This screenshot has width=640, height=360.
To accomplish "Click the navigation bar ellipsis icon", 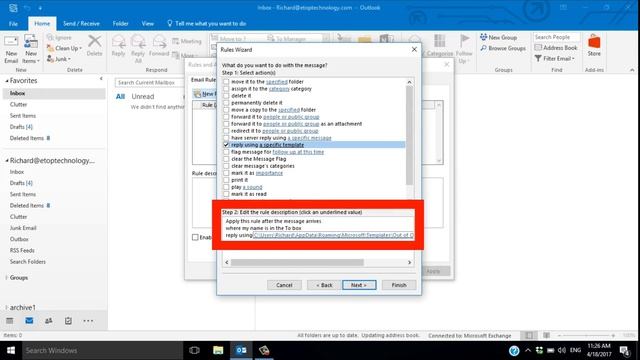I will [88, 321].
